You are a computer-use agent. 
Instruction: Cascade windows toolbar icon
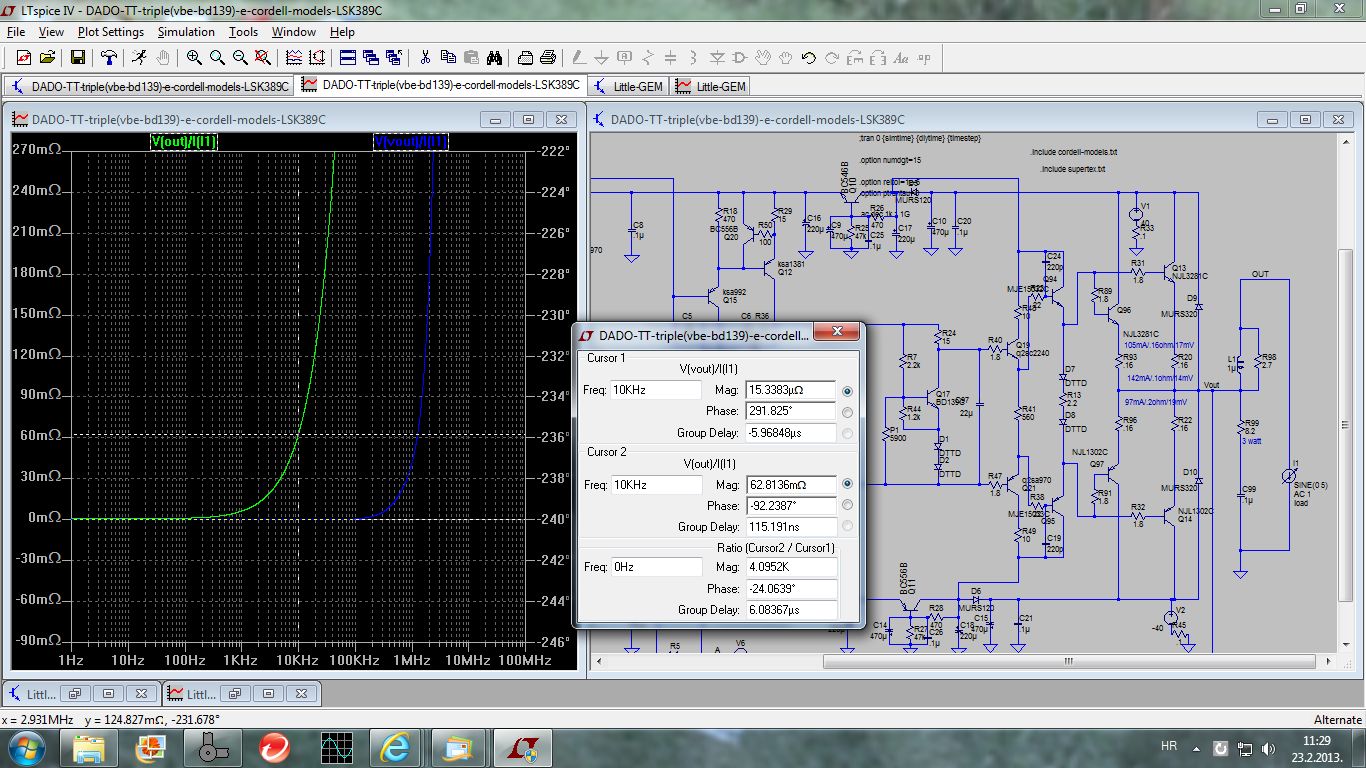(371, 57)
